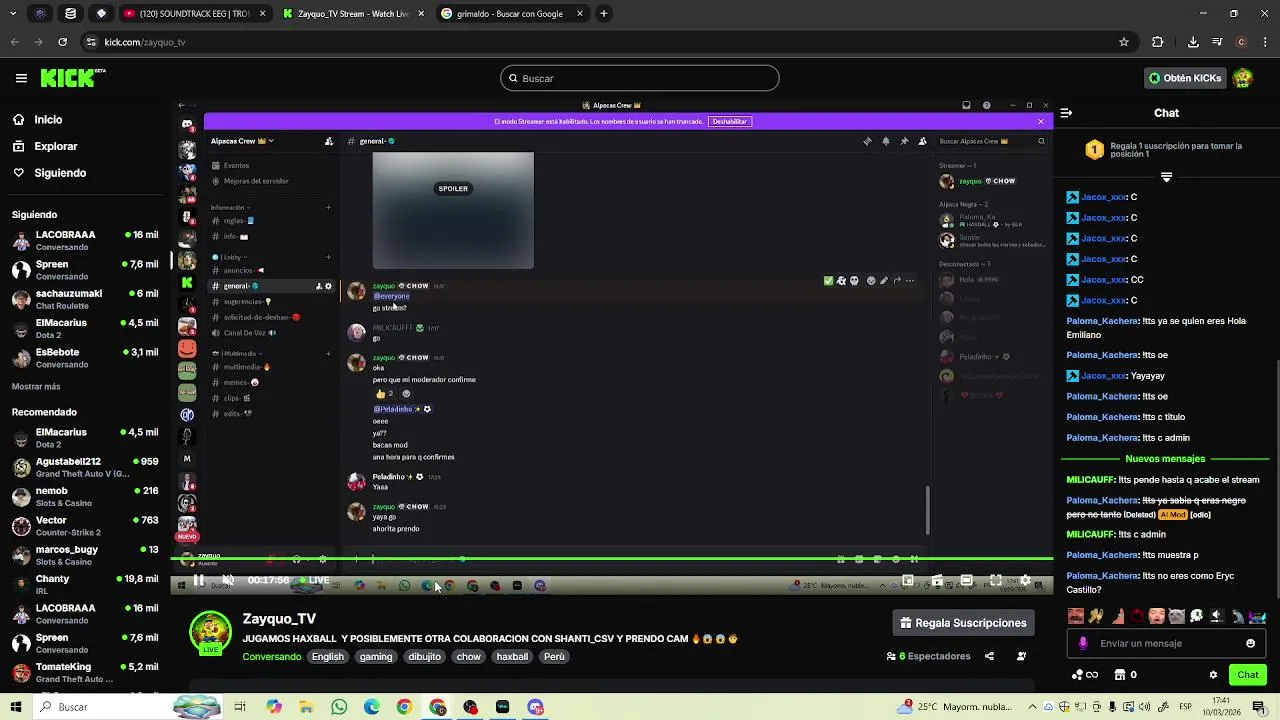
Task: Click purple microphone icon in chat input
Action: pos(1083,643)
